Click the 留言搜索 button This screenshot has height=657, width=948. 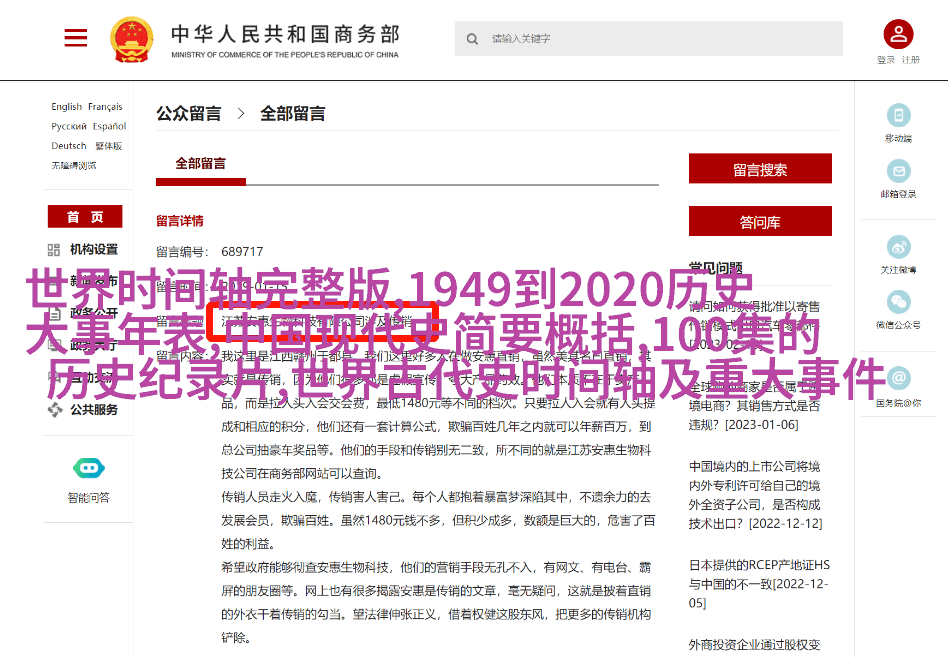[760, 170]
